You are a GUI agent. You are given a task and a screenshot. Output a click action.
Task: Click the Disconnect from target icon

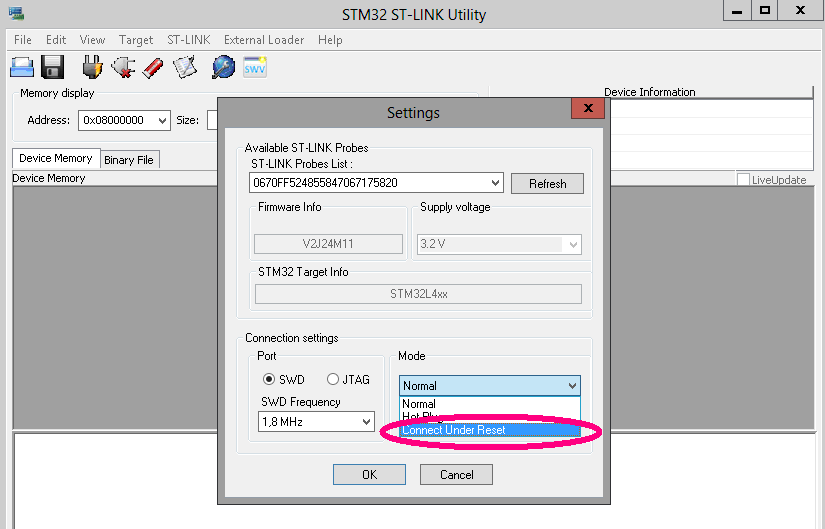(123, 67)
